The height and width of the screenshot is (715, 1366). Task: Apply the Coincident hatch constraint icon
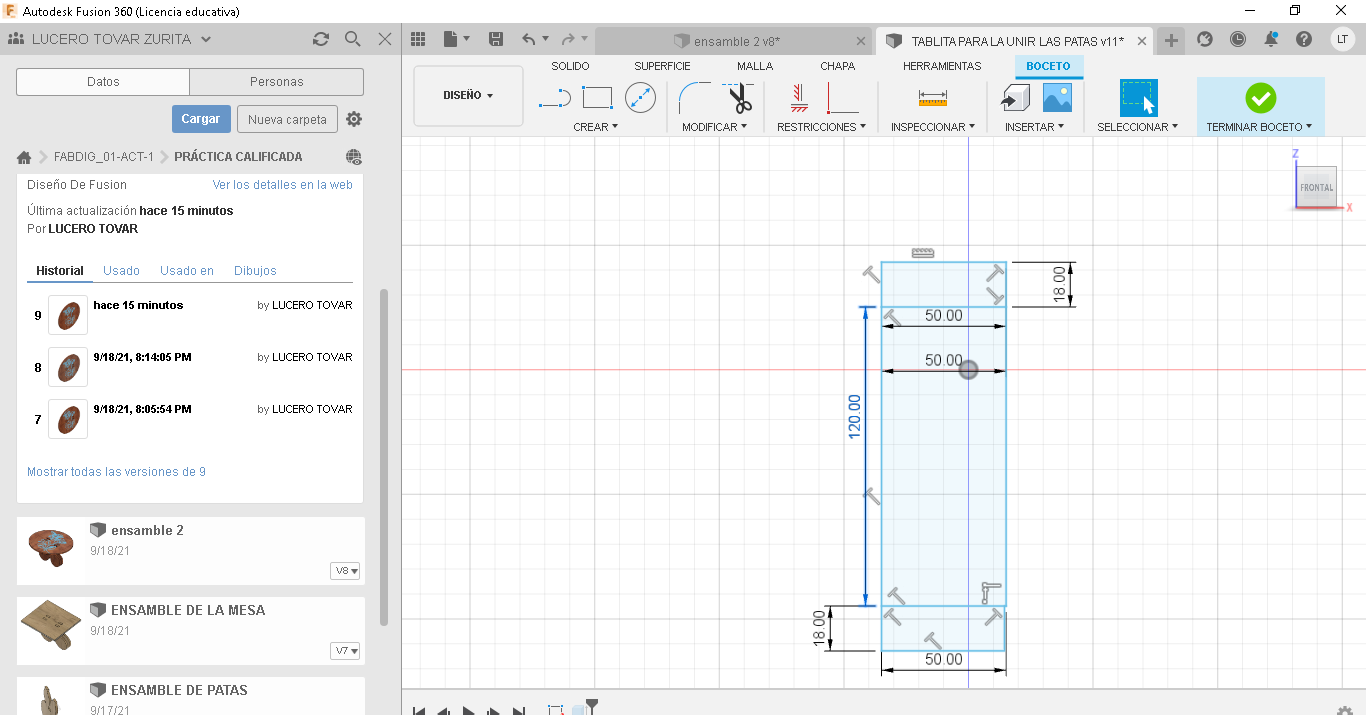click(798, 98)
